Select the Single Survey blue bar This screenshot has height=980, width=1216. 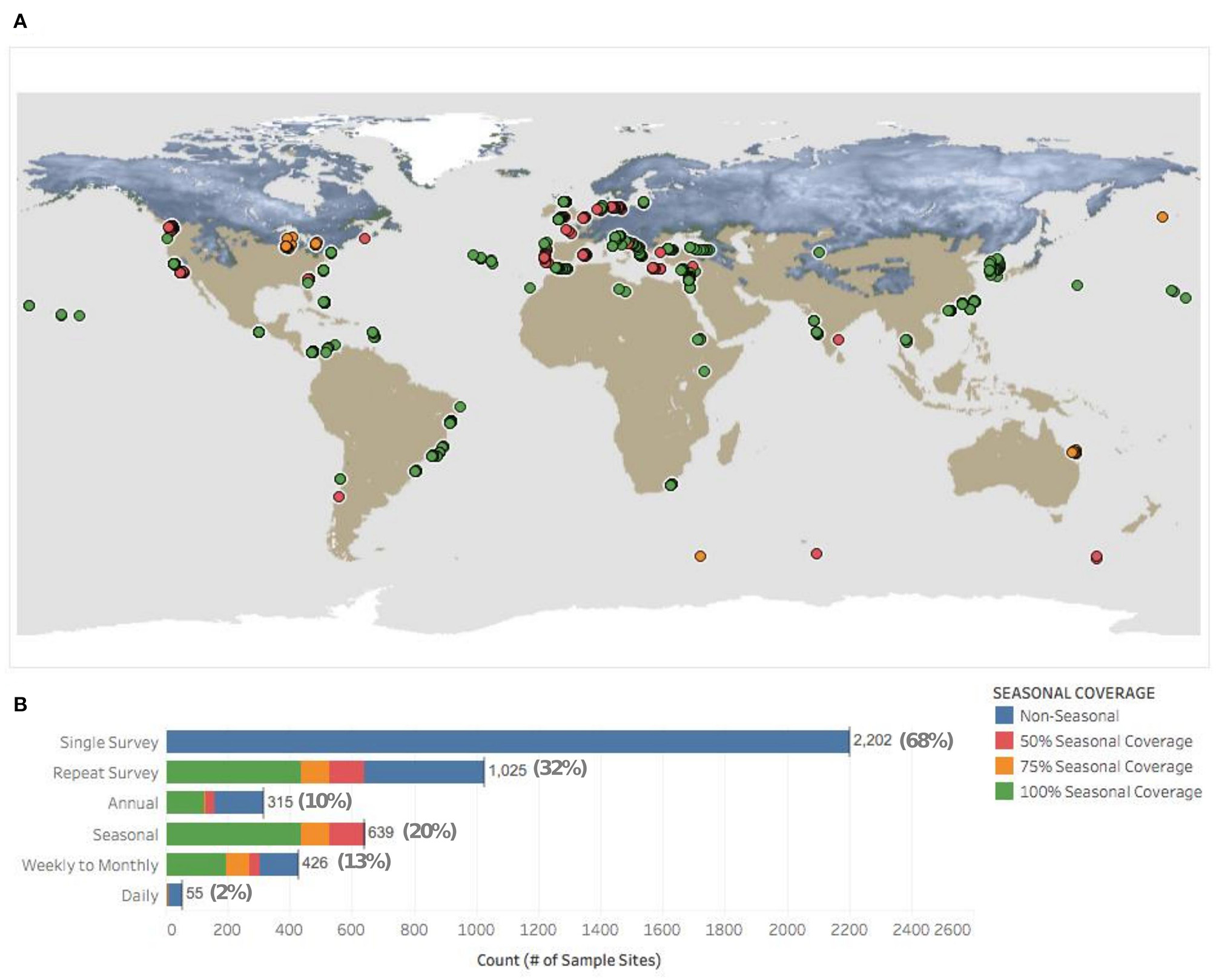pos(507,742)
